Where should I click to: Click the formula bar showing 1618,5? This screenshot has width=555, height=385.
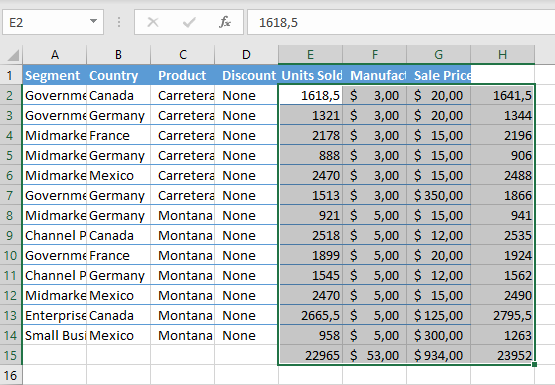(401, 22)
